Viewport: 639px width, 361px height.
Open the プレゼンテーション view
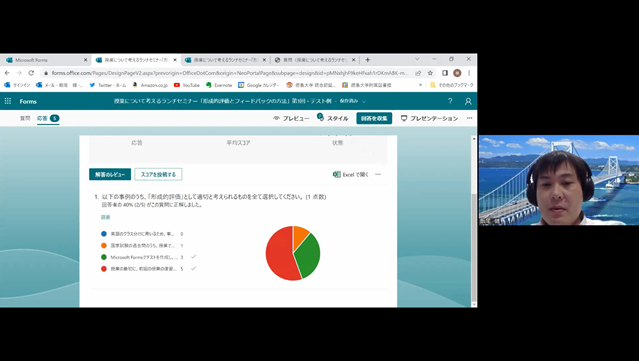point(429,118)
